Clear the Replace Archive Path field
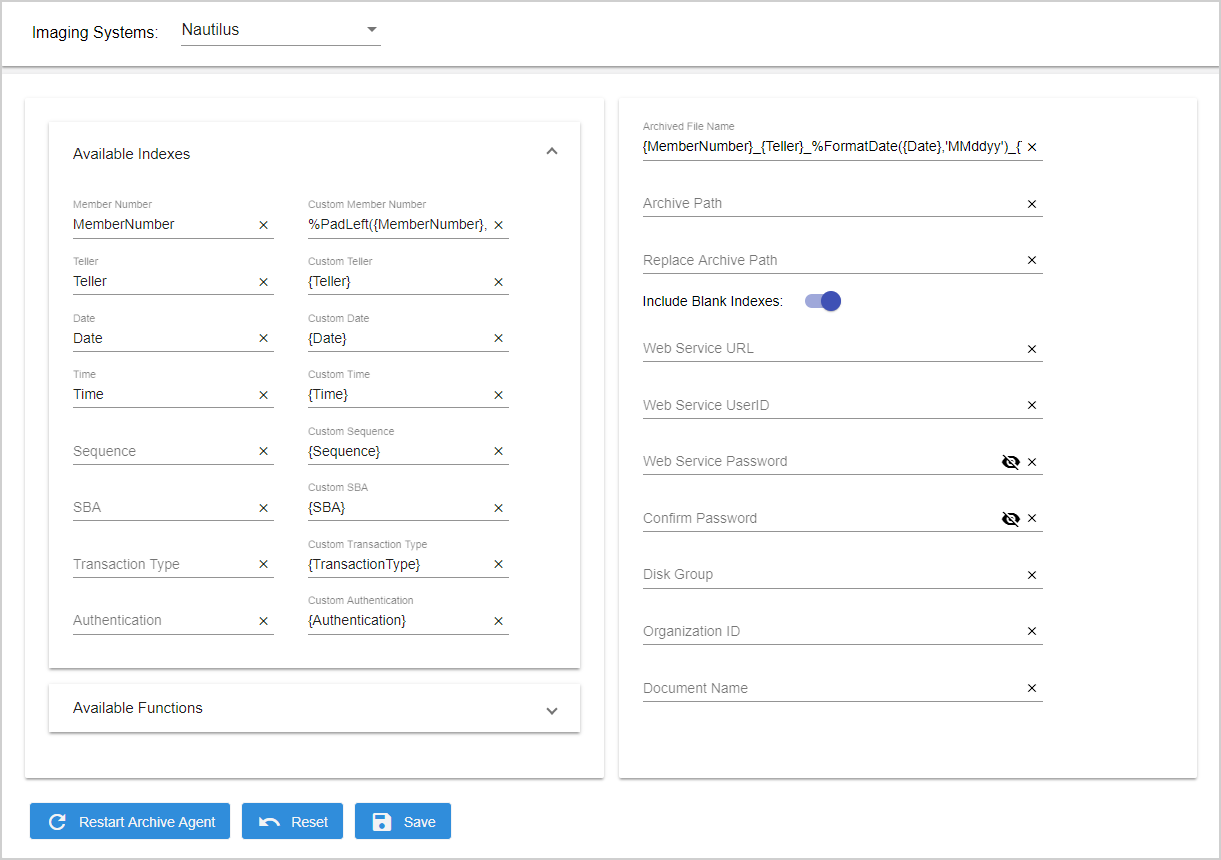This screenshot has width=1221, height=860. (1032, 260)
